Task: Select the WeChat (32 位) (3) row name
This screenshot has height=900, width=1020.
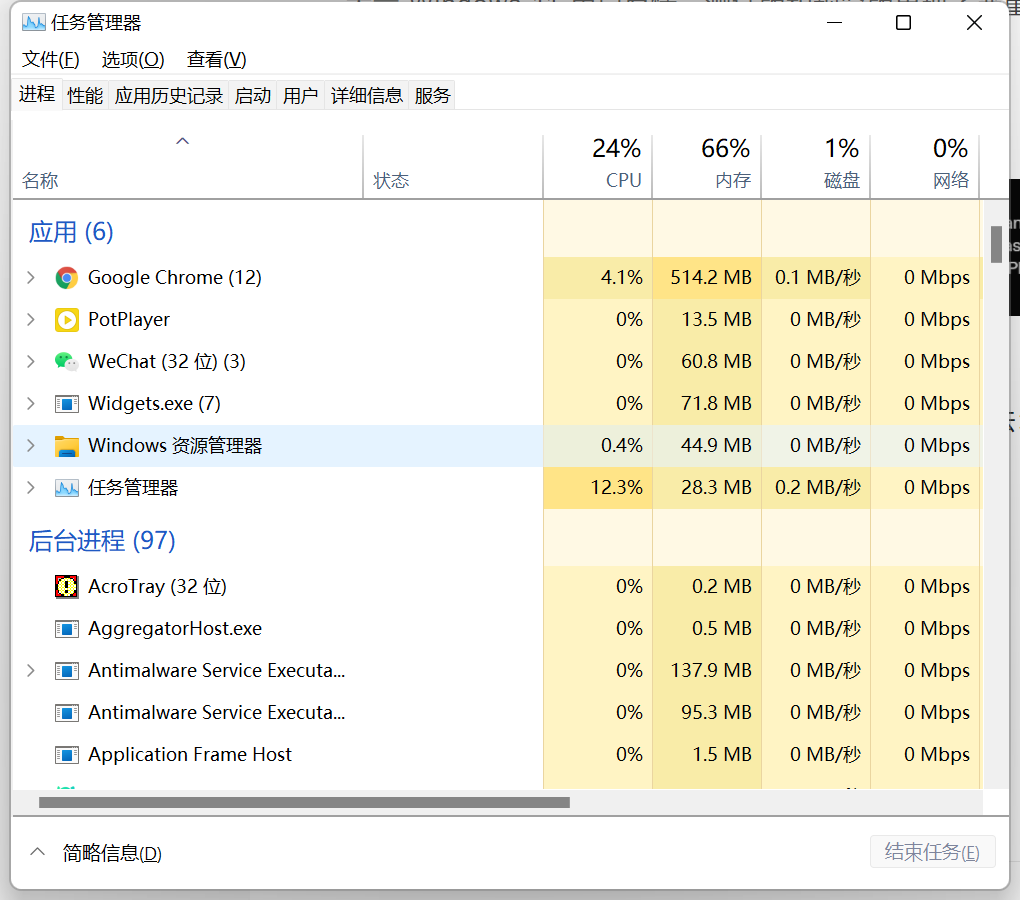Action: (167, 362)
